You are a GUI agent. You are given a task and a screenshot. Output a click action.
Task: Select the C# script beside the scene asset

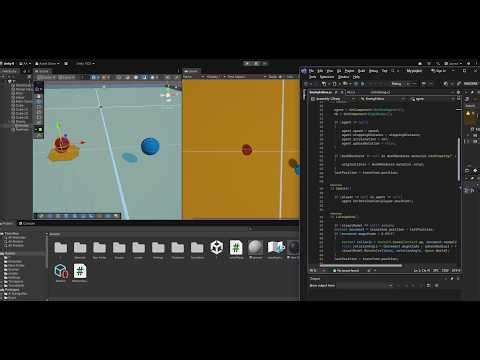coord(236,248)
